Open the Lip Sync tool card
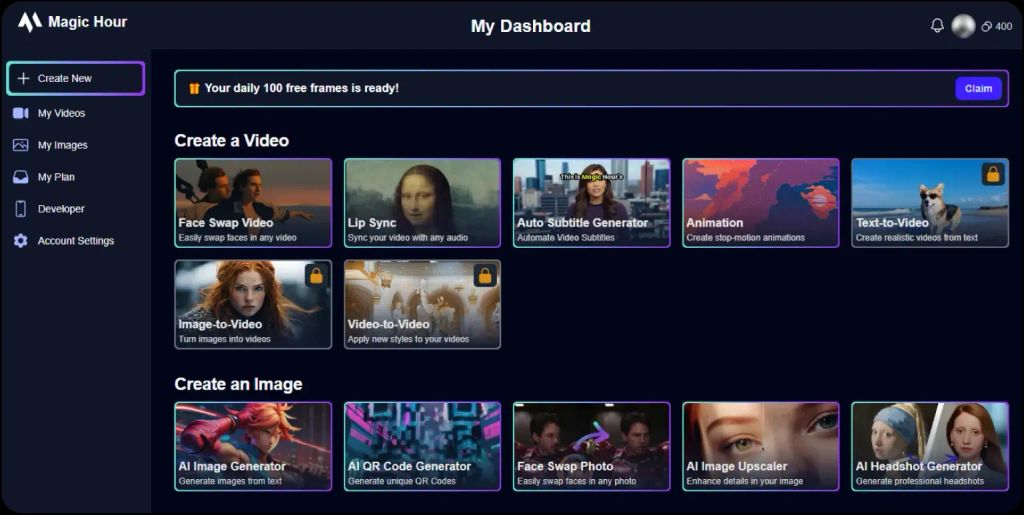Image resolution: width=1024 pixels, height=515 pixels. [x=422, y=202]
